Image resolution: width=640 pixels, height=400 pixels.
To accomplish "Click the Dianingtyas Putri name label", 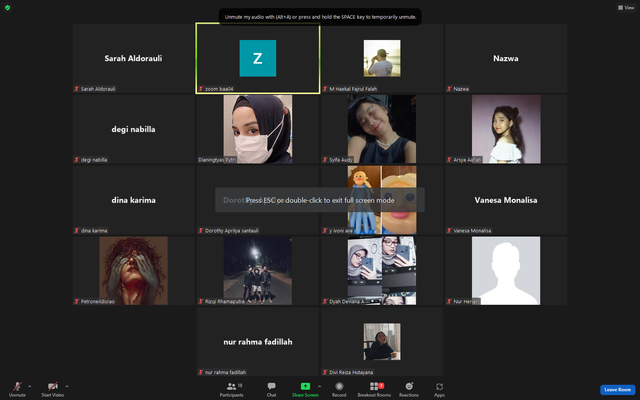I will coord(217,160).
